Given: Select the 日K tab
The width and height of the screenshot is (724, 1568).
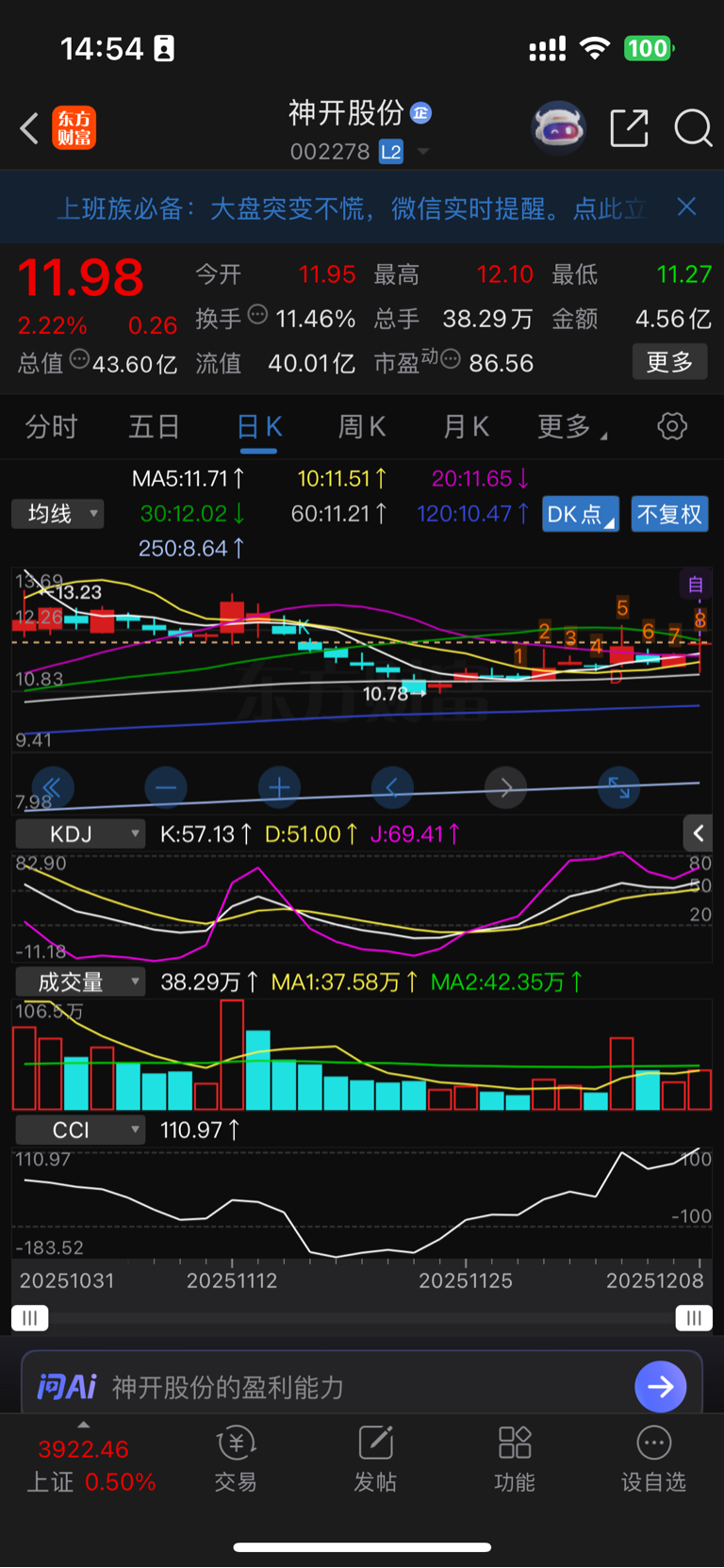Looking at the screenshot, I should pyautogui.click(x=259, y=427).
